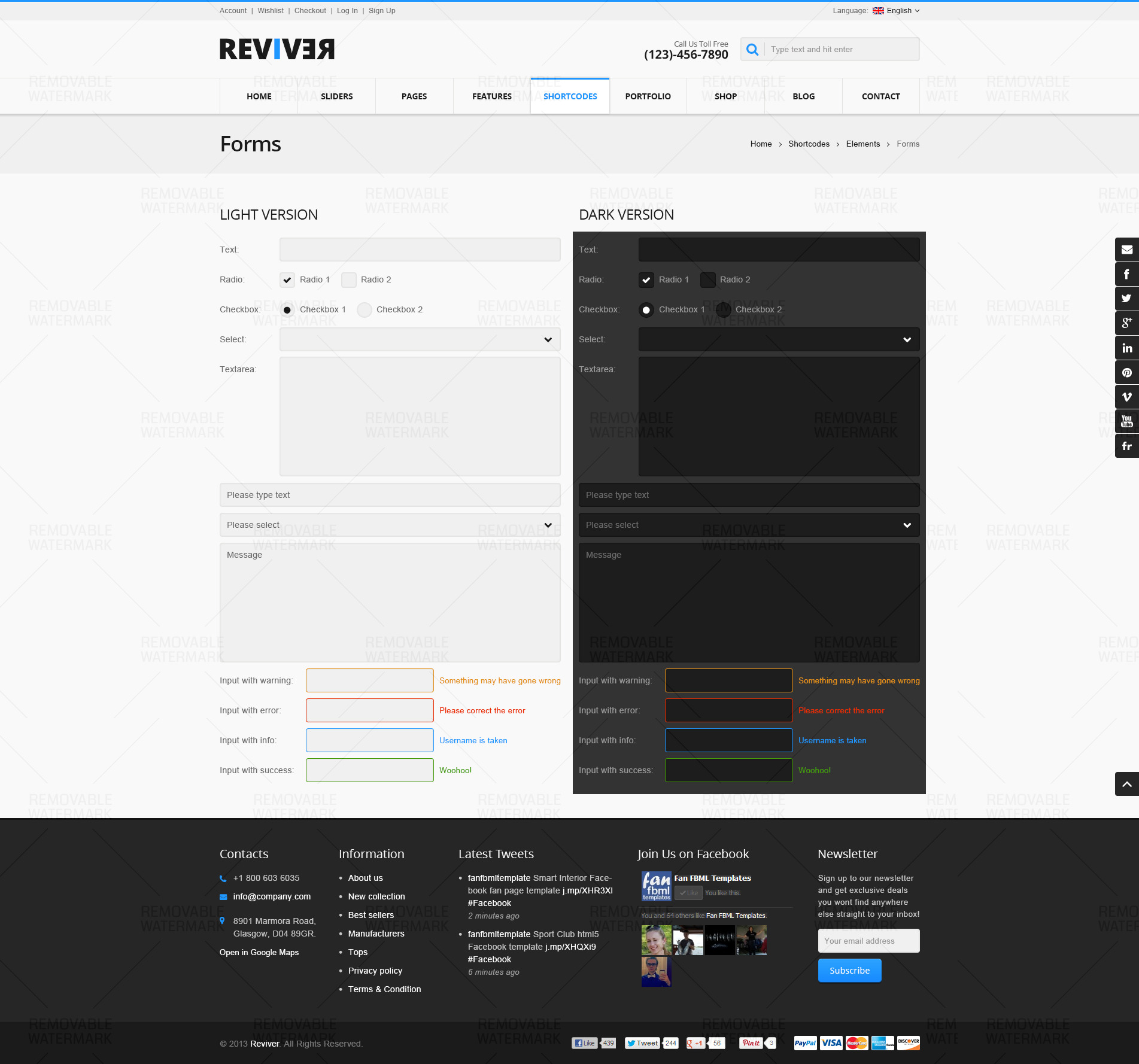Click the email icon in the social sidebar

(x=1127, y=250)
